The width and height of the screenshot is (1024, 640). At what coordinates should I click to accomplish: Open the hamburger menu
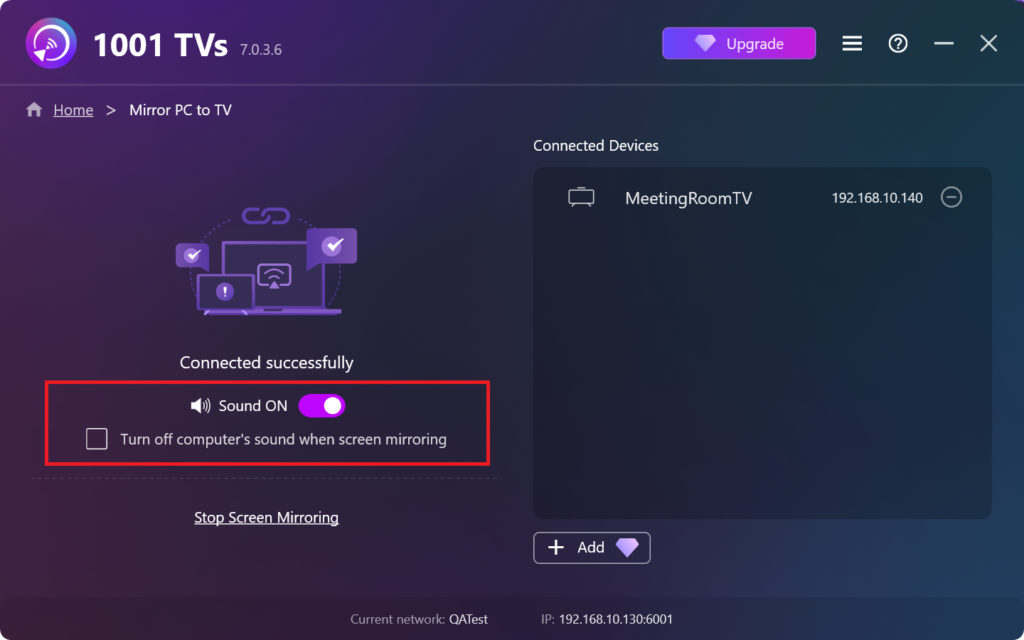coord(852,44)
